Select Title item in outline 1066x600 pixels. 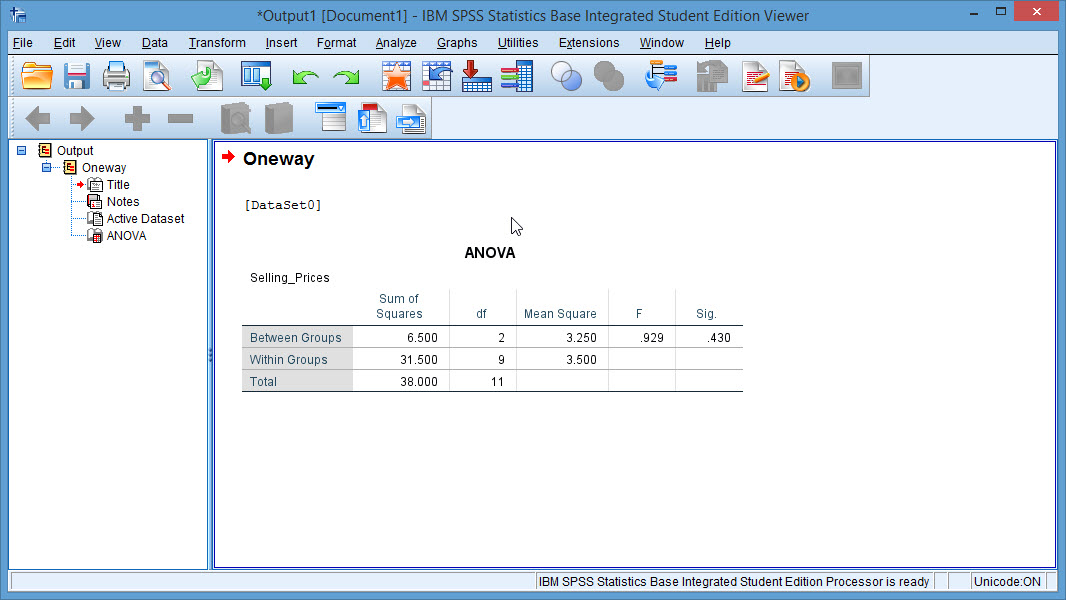118,184
